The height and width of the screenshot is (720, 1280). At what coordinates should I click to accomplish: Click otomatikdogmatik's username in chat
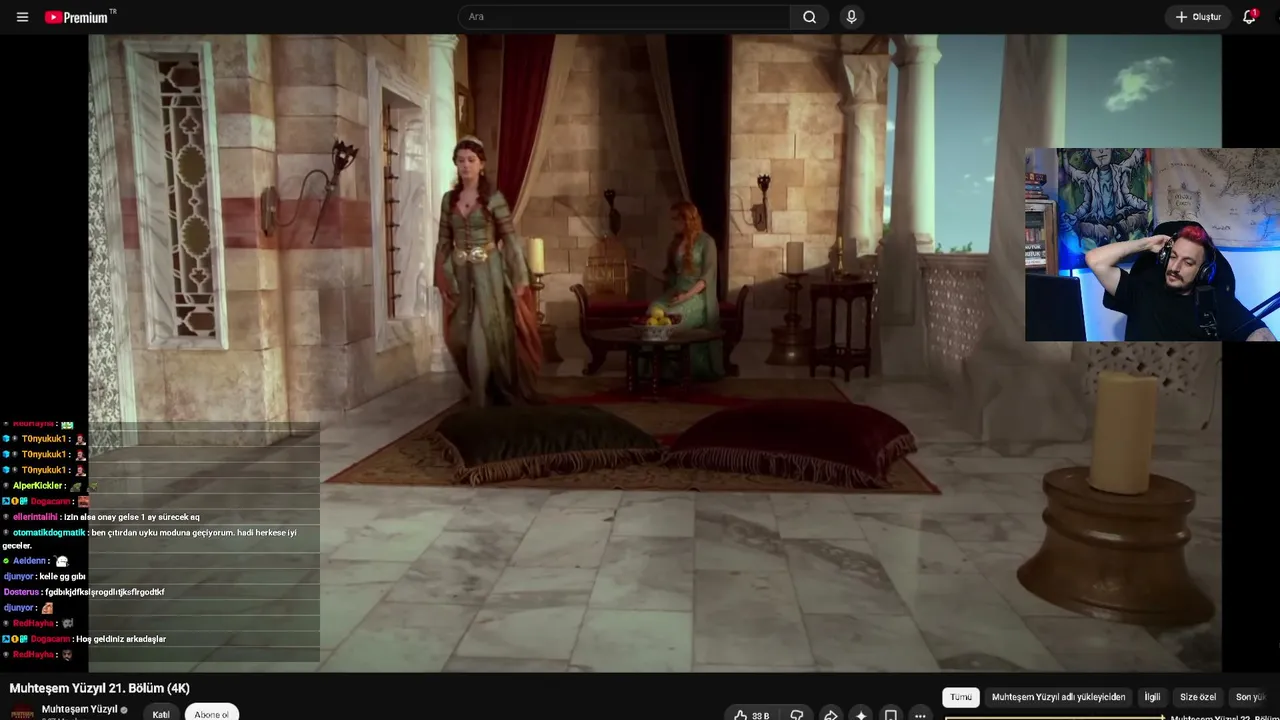(x=49, y=533)
